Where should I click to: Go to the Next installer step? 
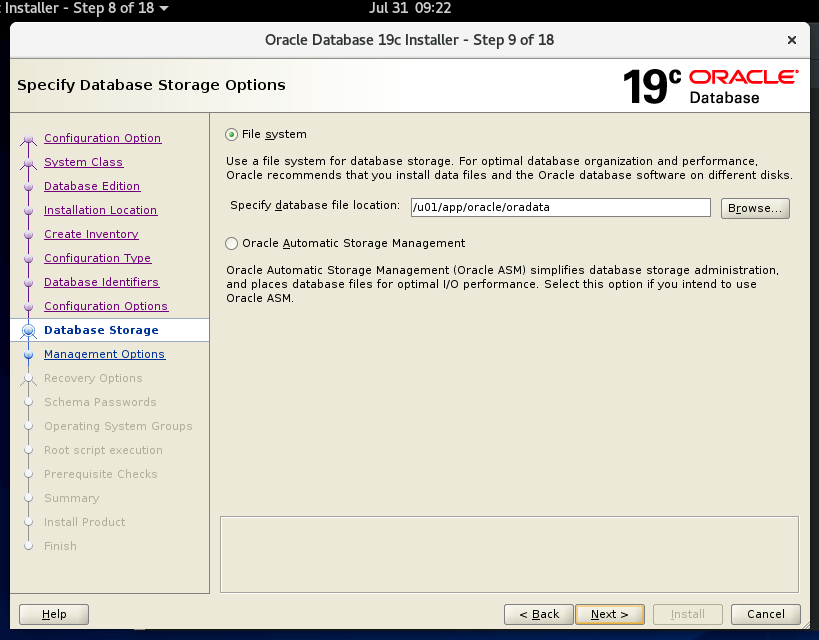(x=610, y=614)
